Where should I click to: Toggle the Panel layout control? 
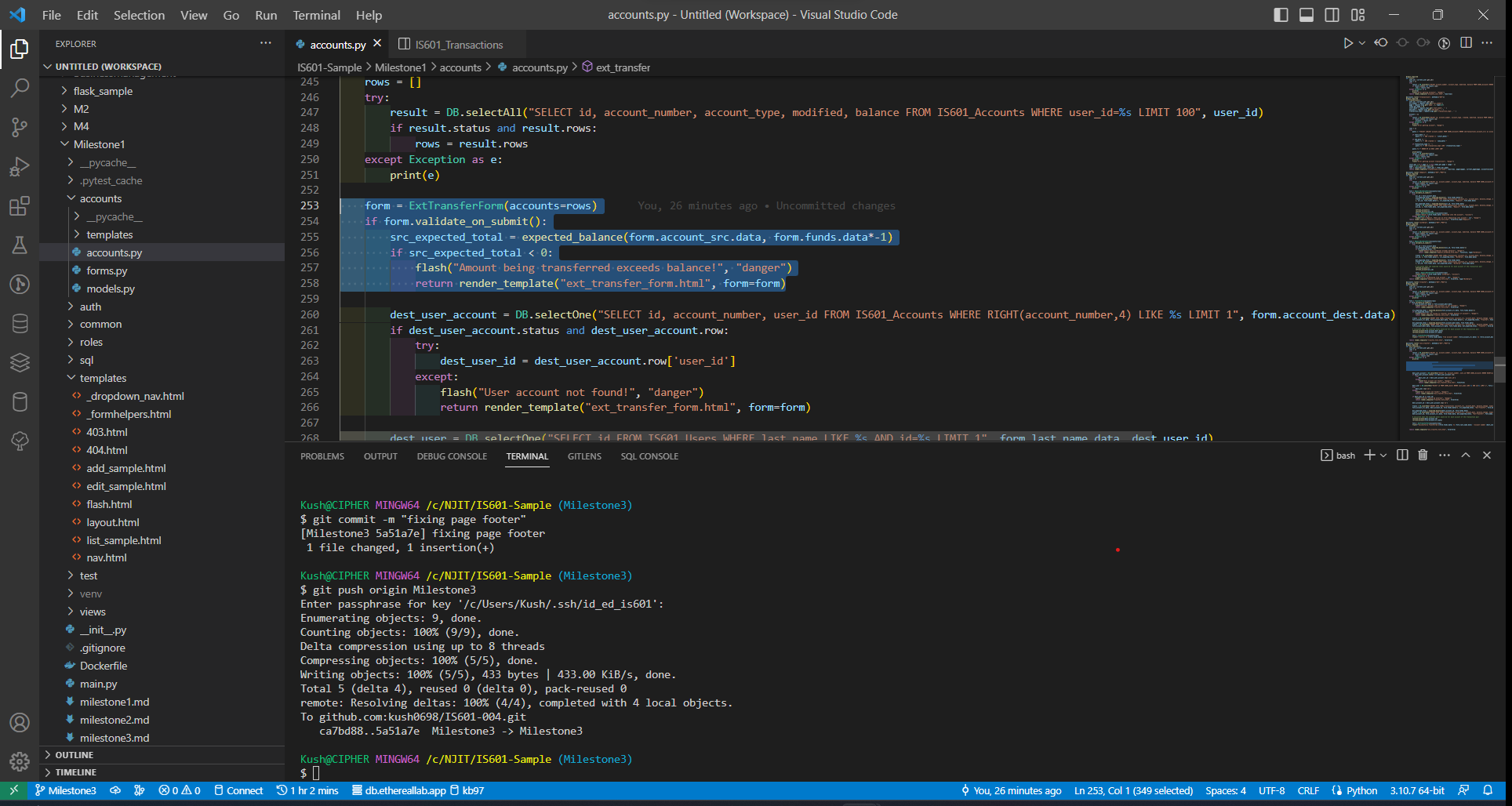(x=1306, y=14)
